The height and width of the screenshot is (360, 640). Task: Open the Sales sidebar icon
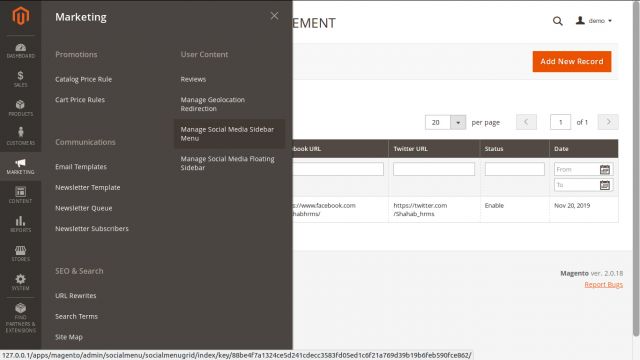(20, 79)
